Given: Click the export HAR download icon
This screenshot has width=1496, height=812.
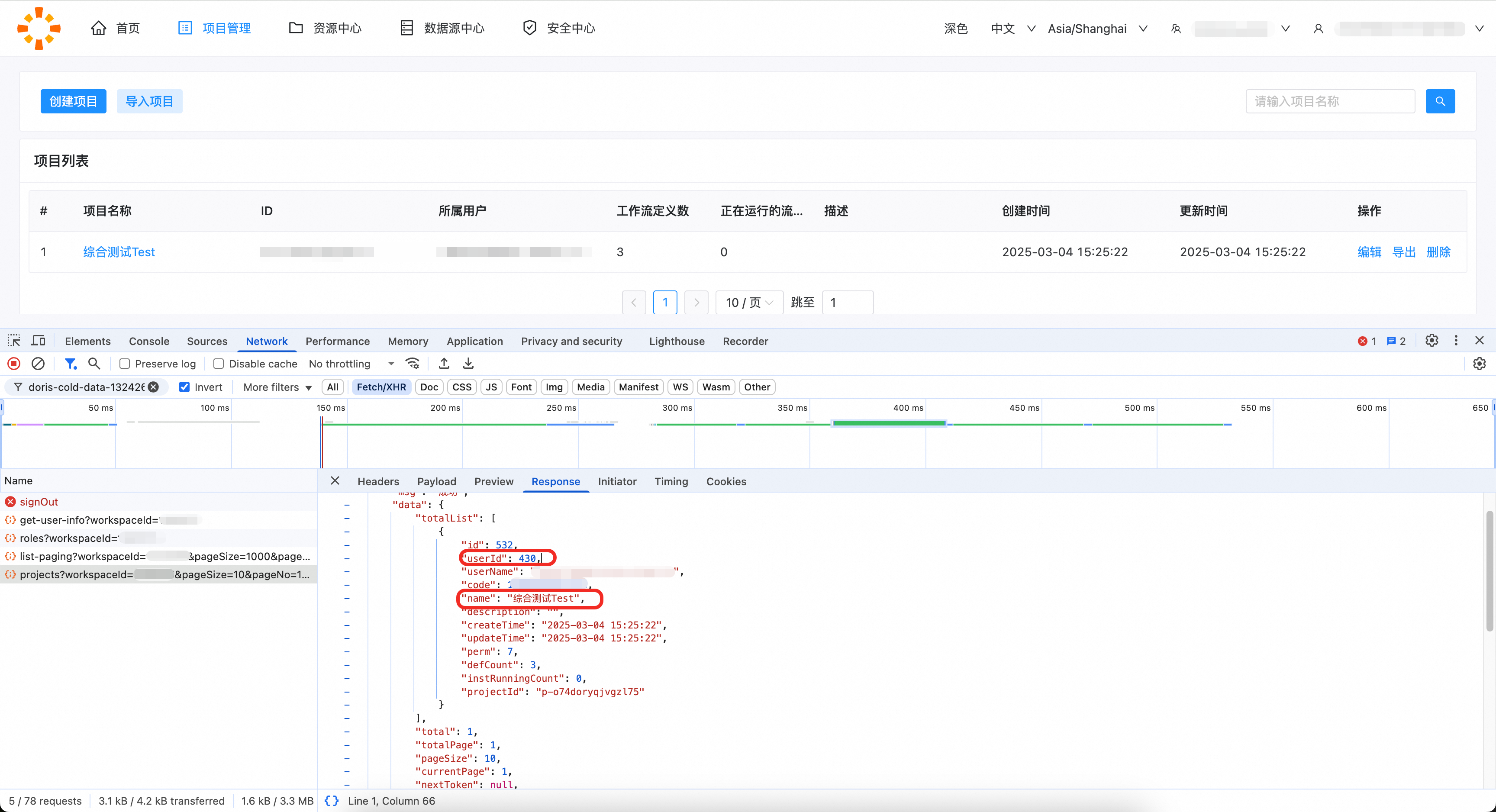Looking at the screenshot, I should point(468,364).
